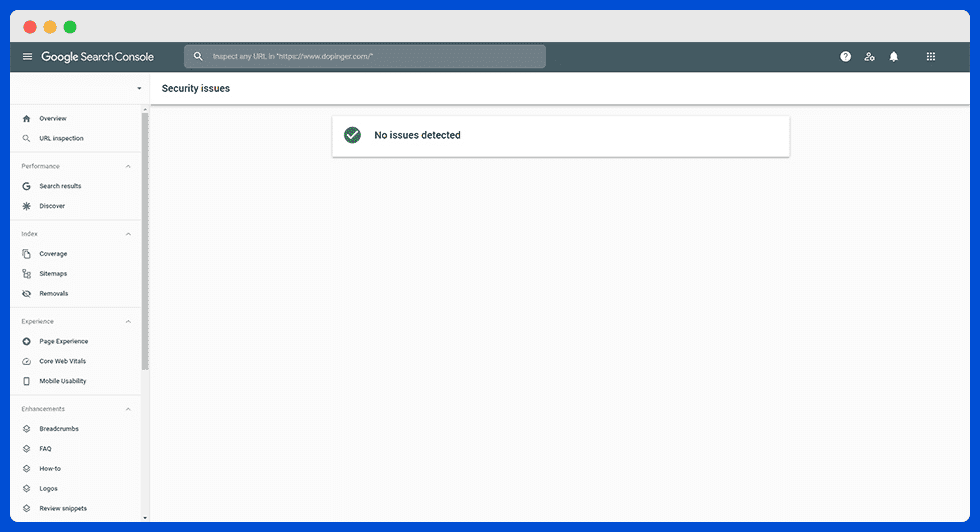Click the Breadcrumbs layers icon
The height and width of the screenshot is (532, 980).
coord(26,429)
